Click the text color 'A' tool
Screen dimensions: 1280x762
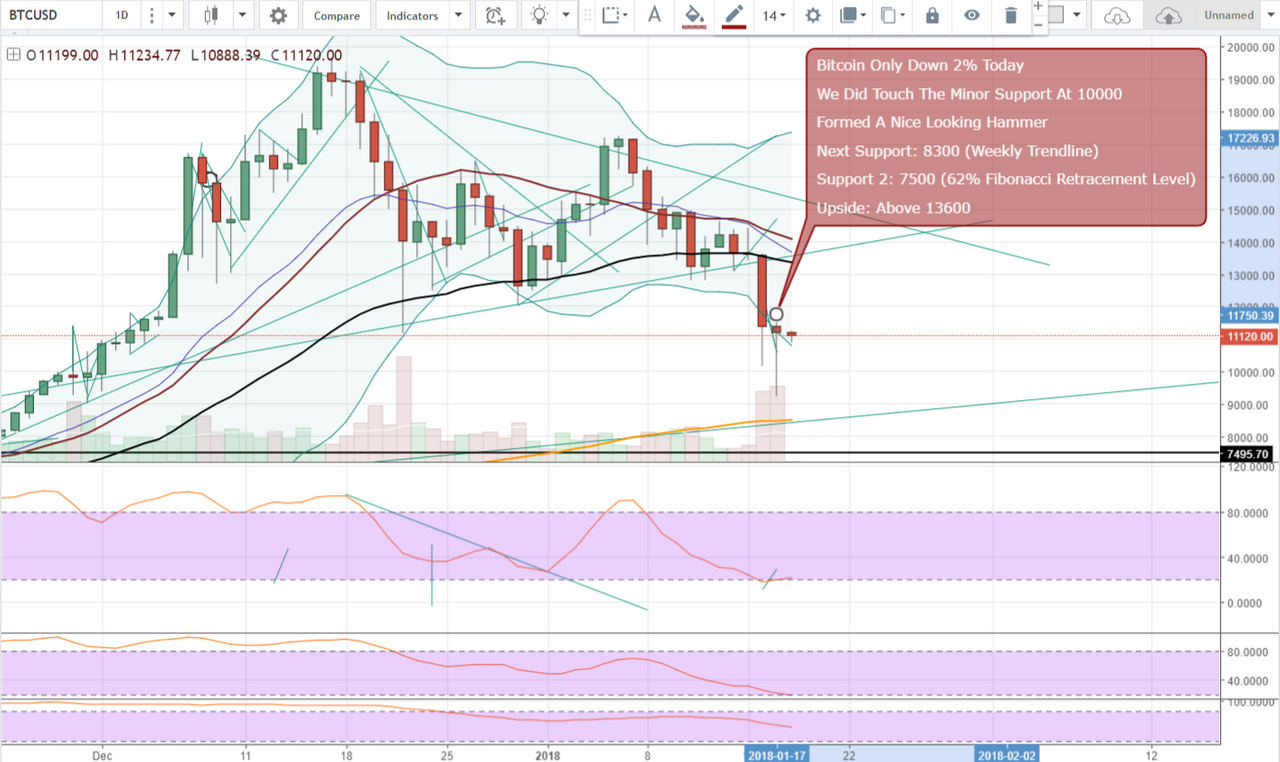click(654, 15)
